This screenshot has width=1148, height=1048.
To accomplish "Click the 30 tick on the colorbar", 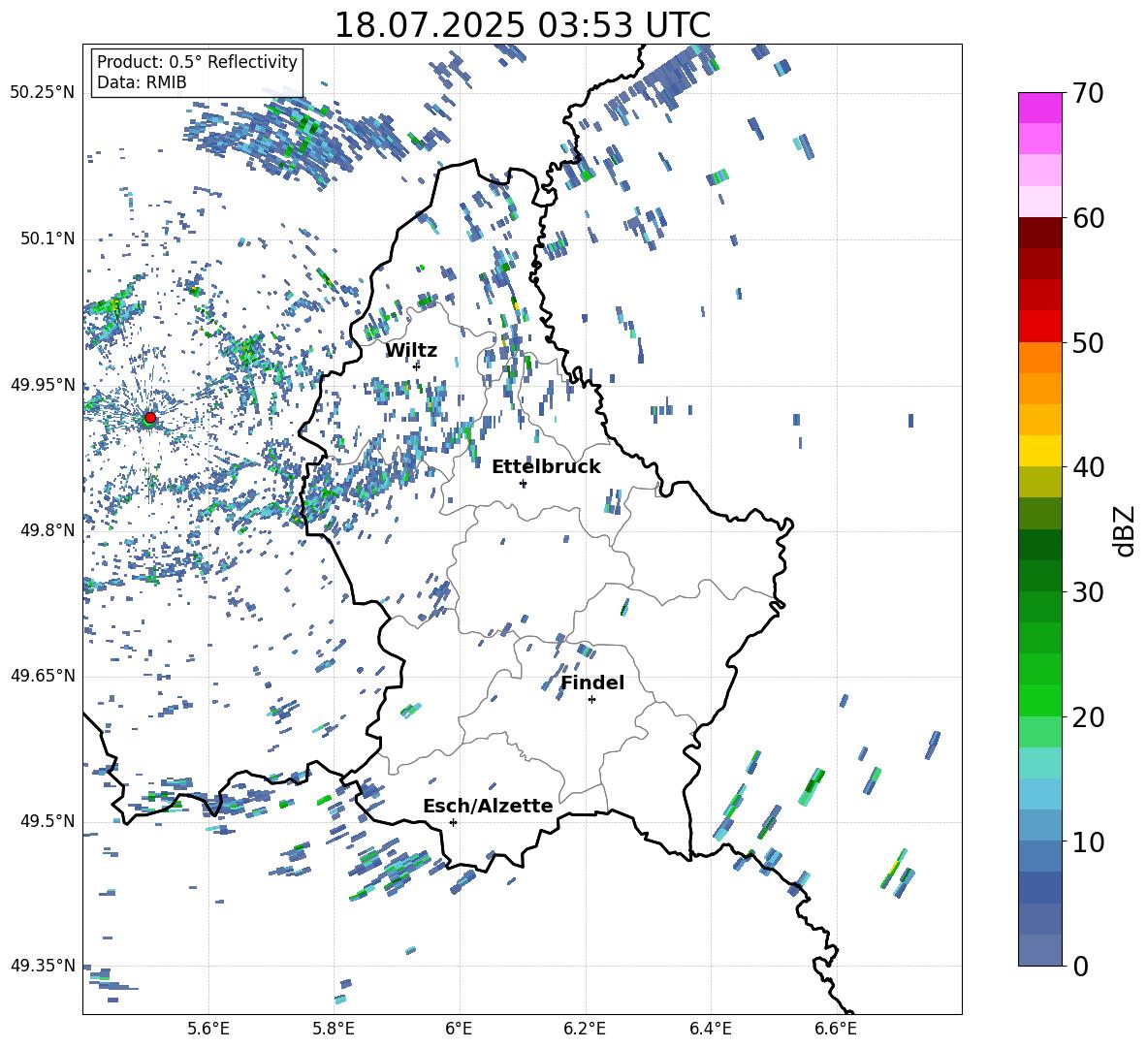I will [x=1088, y=592].
